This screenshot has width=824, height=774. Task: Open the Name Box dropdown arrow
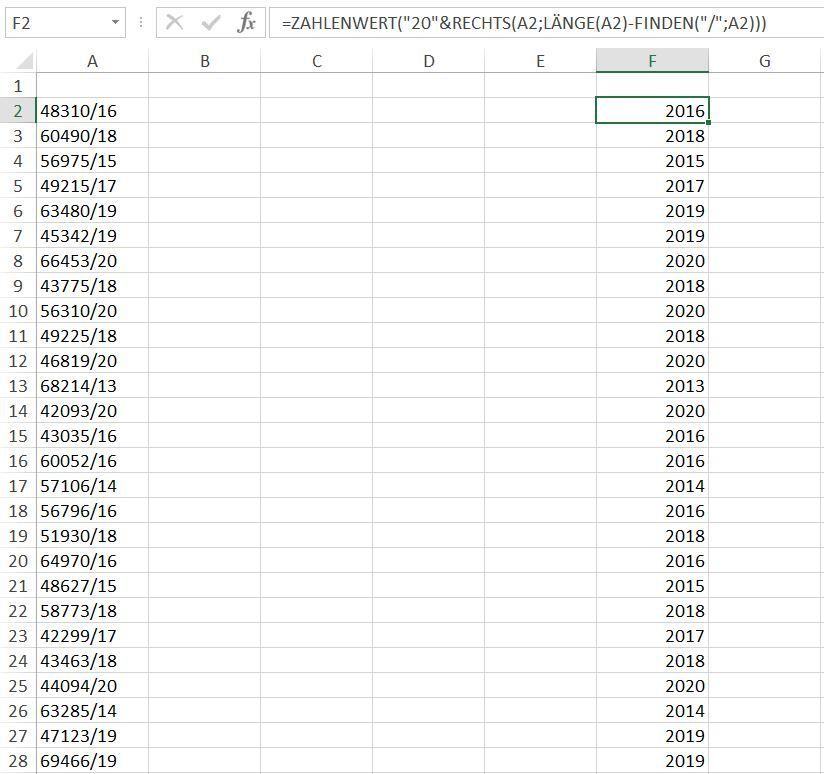115,23
